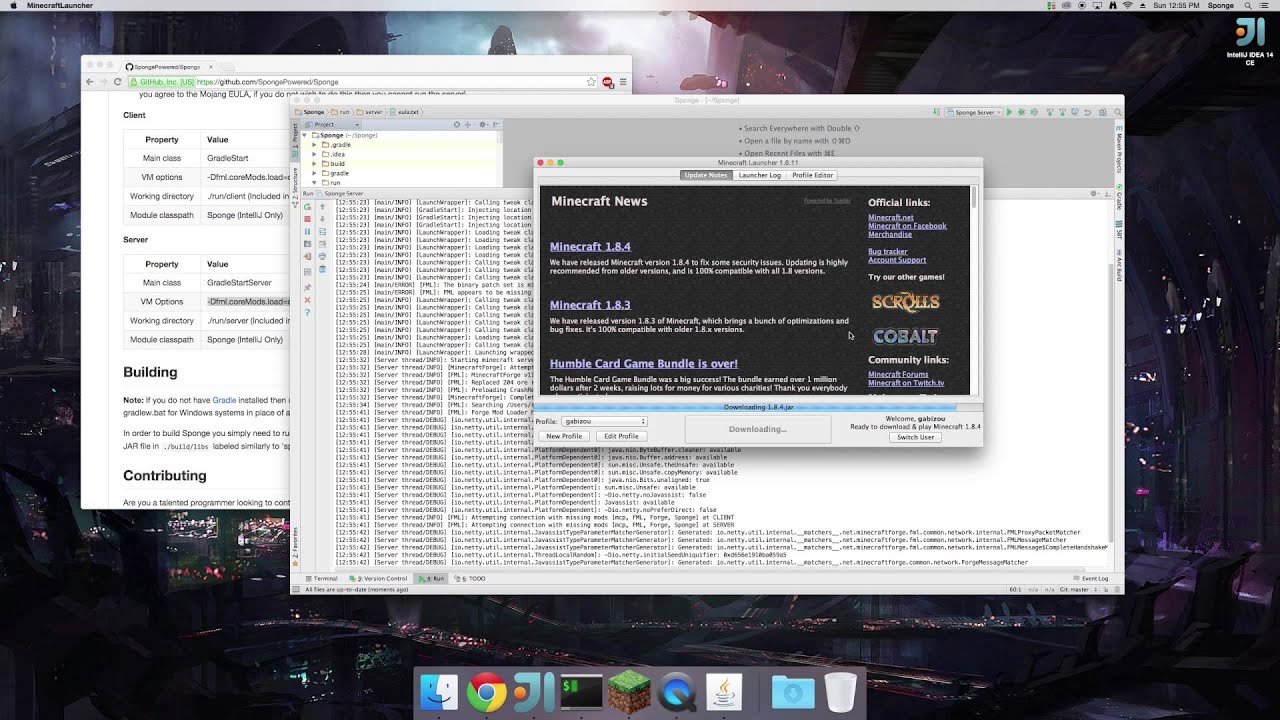Click the green Run arrow in IntelliJ toolbar

coord(1010,112)
